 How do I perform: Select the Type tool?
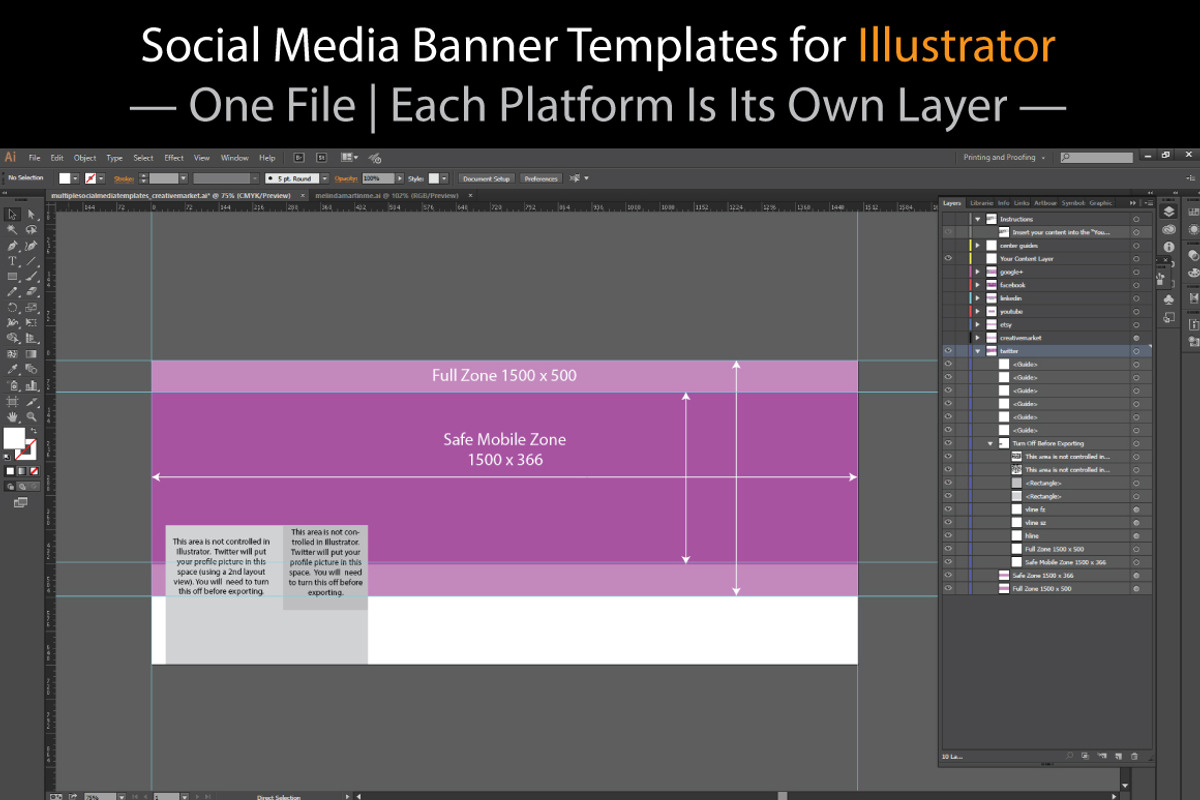[x=12, y=260]
